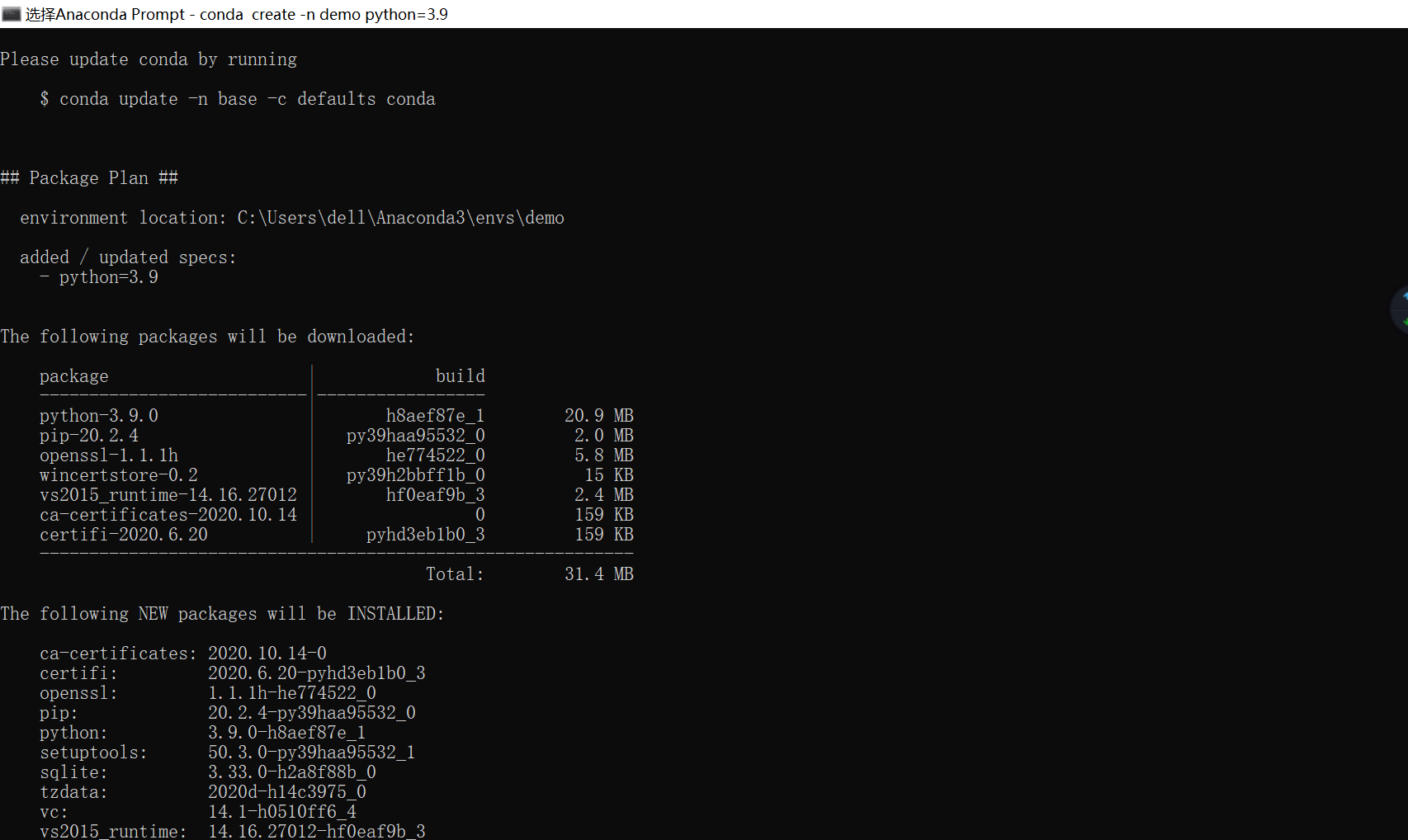
Task: Click the window title text "Anaconda Prompt - conda create -n demo python=3.9"
Action: click(x=252, y=14)
